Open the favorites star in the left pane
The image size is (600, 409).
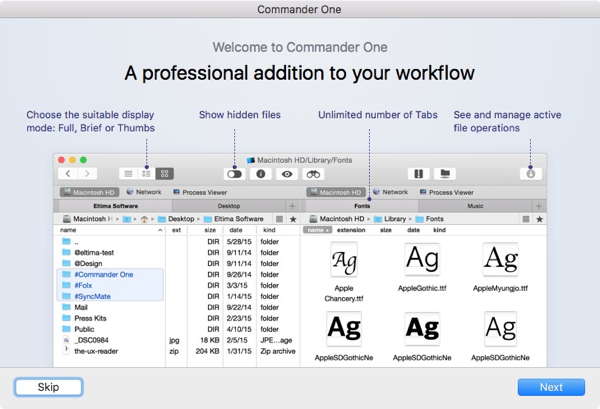pos(293,219)
